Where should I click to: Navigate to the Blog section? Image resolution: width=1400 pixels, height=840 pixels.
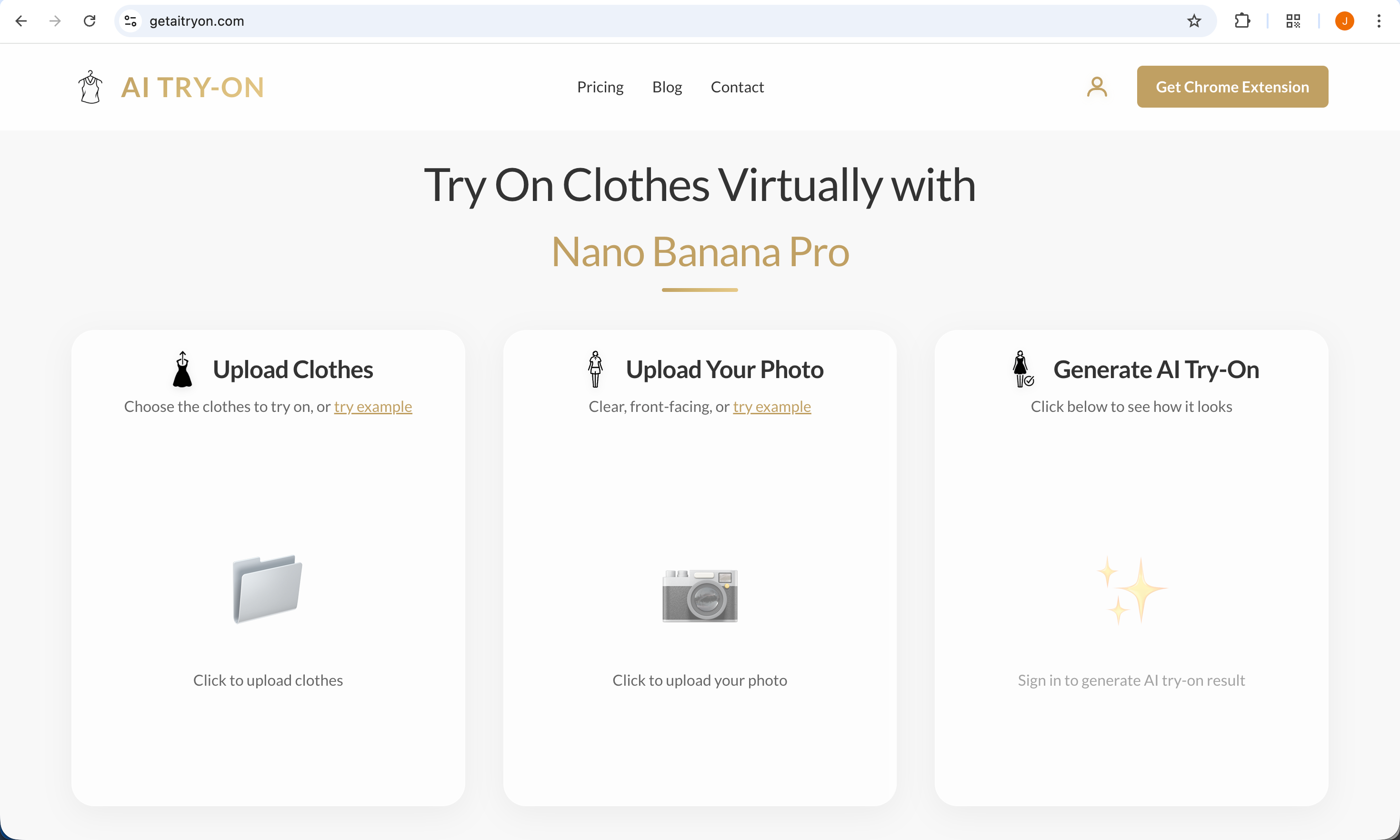coord(667,87)
